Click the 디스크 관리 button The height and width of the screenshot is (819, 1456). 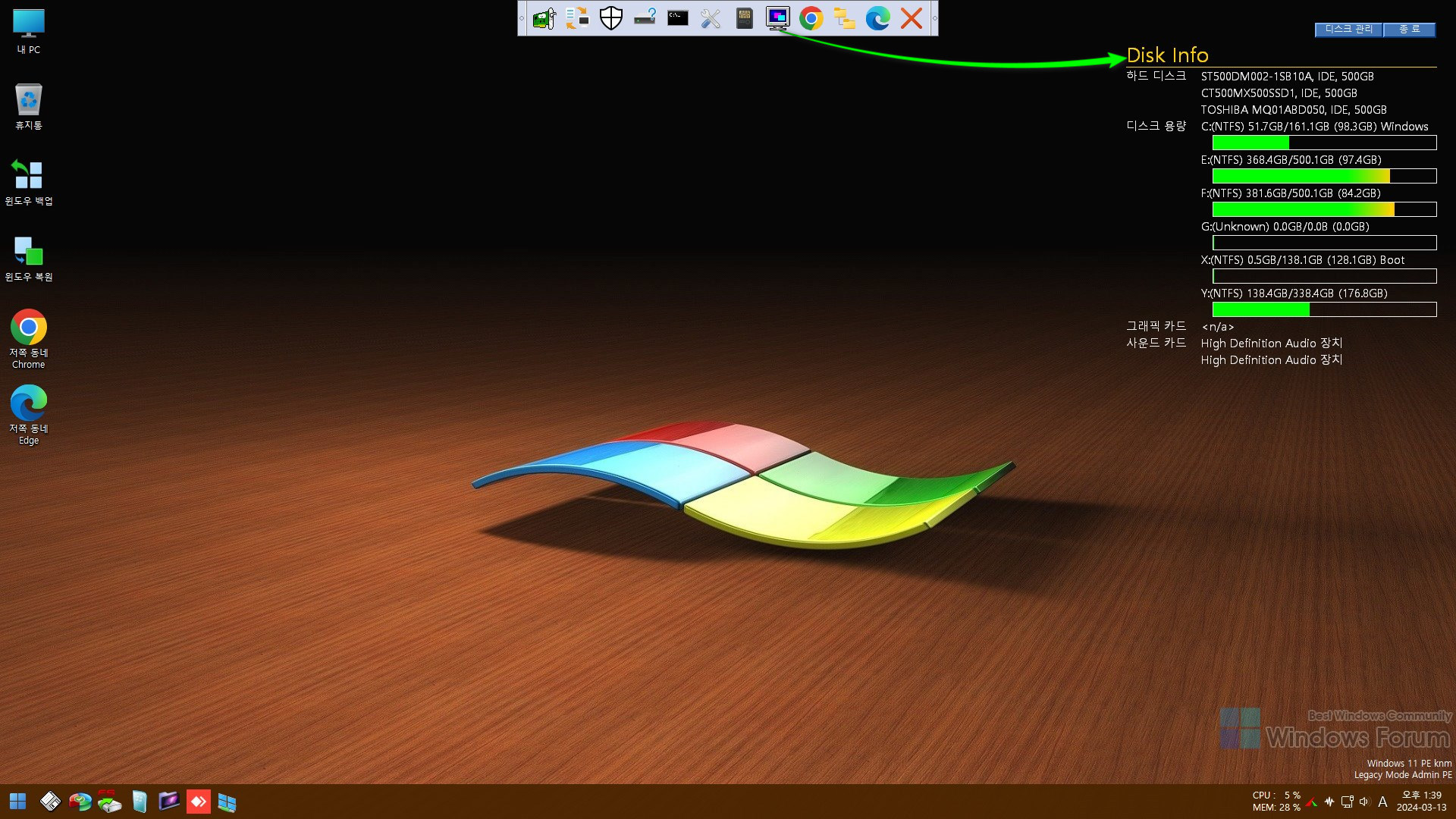pos(1348,29)
